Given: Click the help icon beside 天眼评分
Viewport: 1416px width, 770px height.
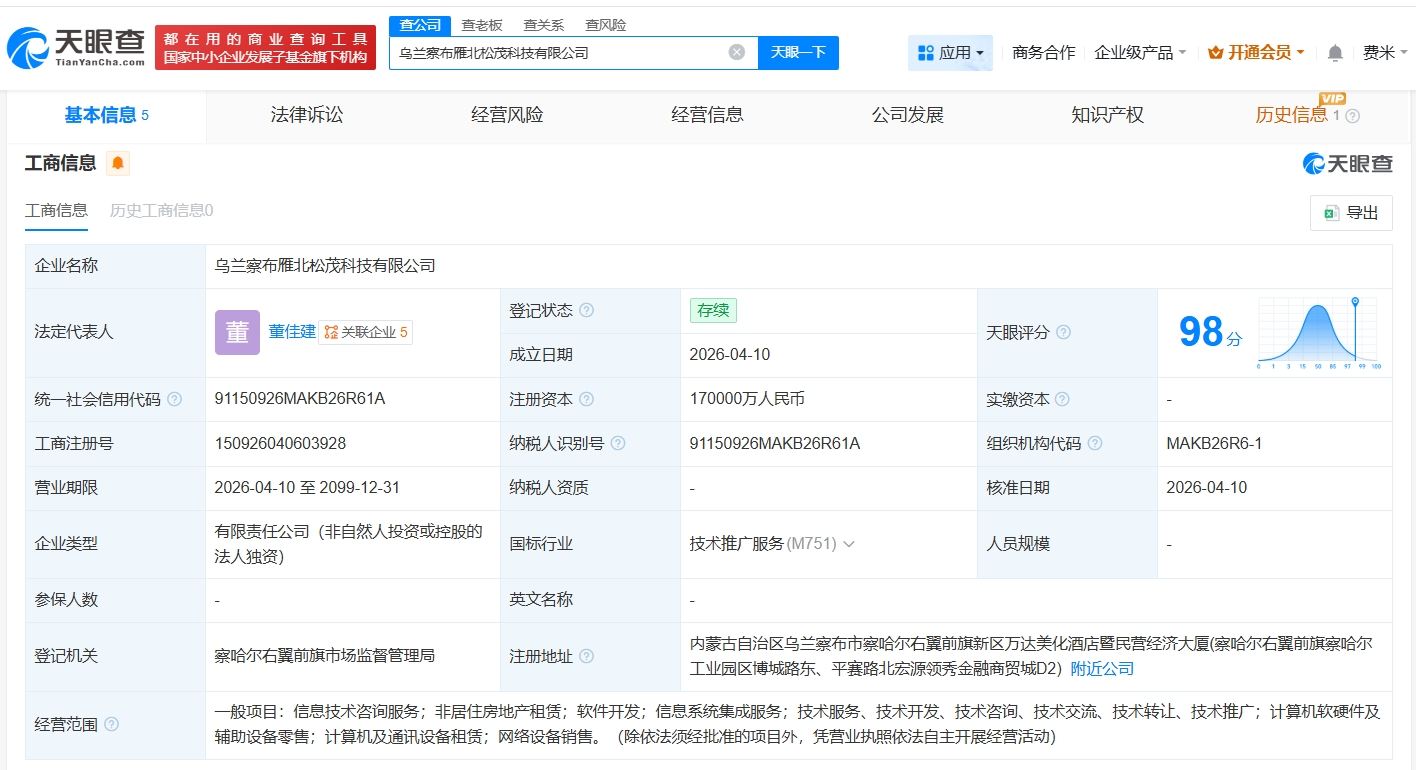Looking at the screenshot, I should (x=1063, y=332).
